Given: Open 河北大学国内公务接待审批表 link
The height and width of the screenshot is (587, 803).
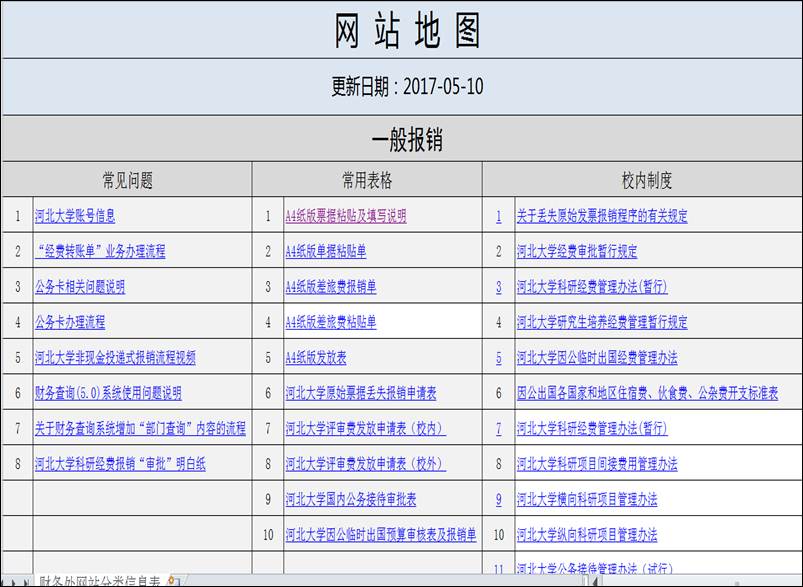Looking at the screenshot, I should click(351, 500).
